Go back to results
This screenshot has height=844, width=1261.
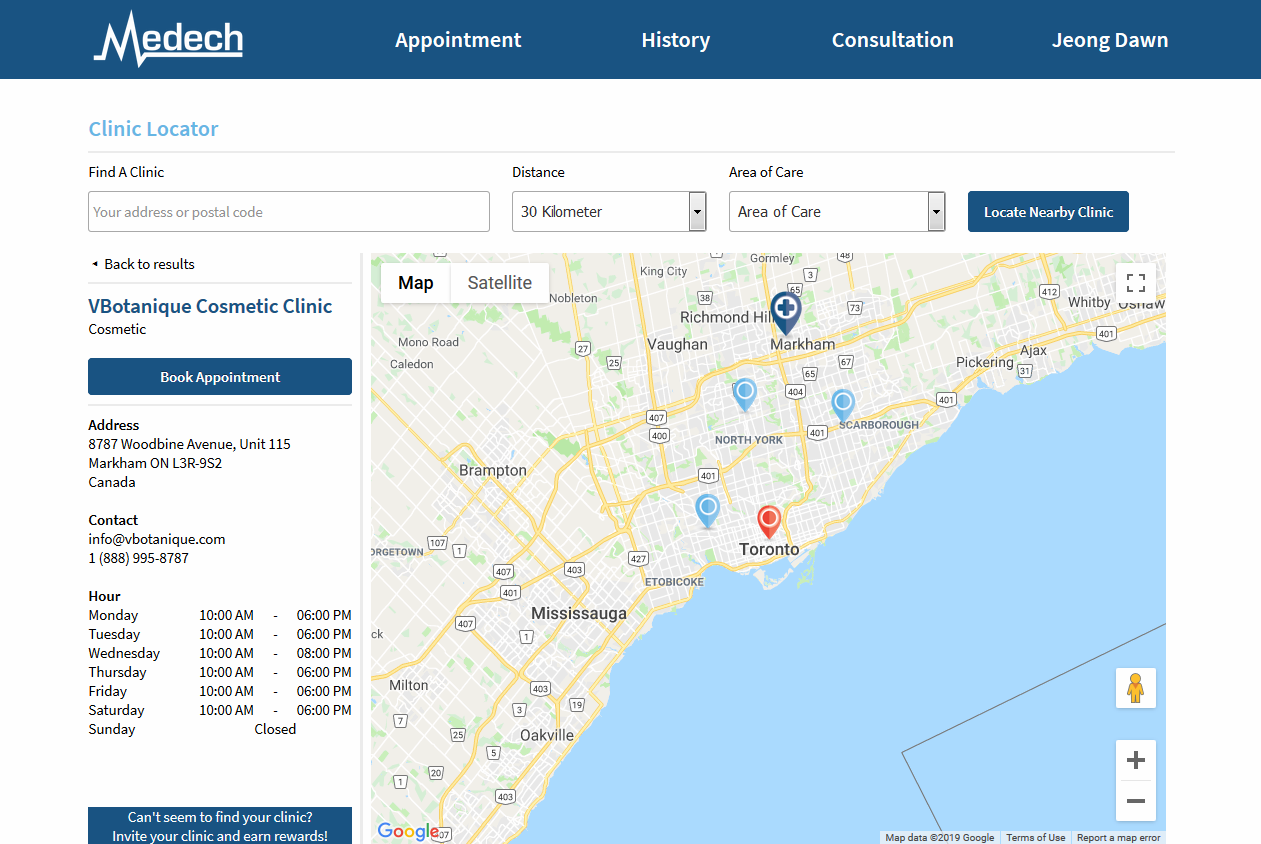click(x=143, y=264)
